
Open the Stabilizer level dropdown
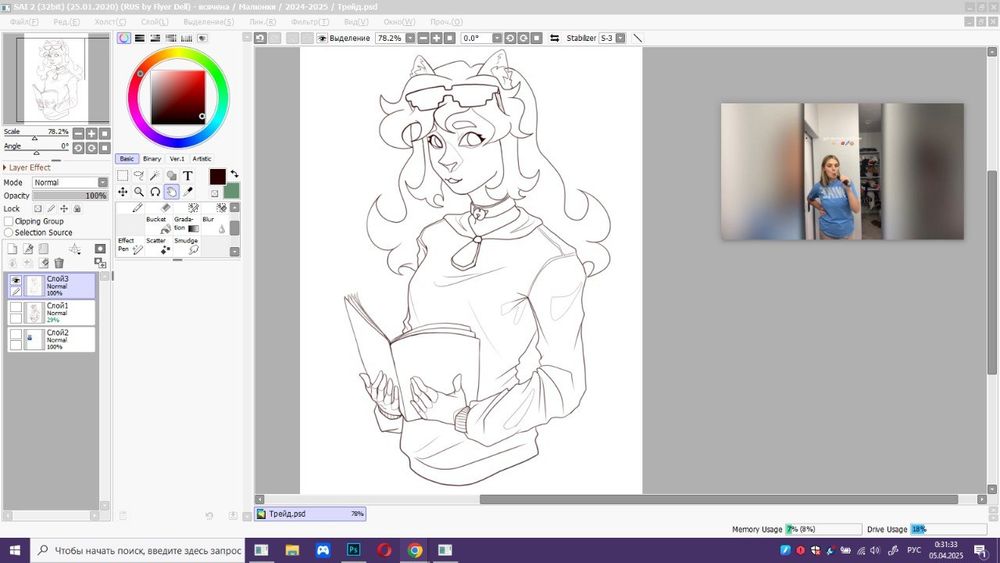point(620,38)
